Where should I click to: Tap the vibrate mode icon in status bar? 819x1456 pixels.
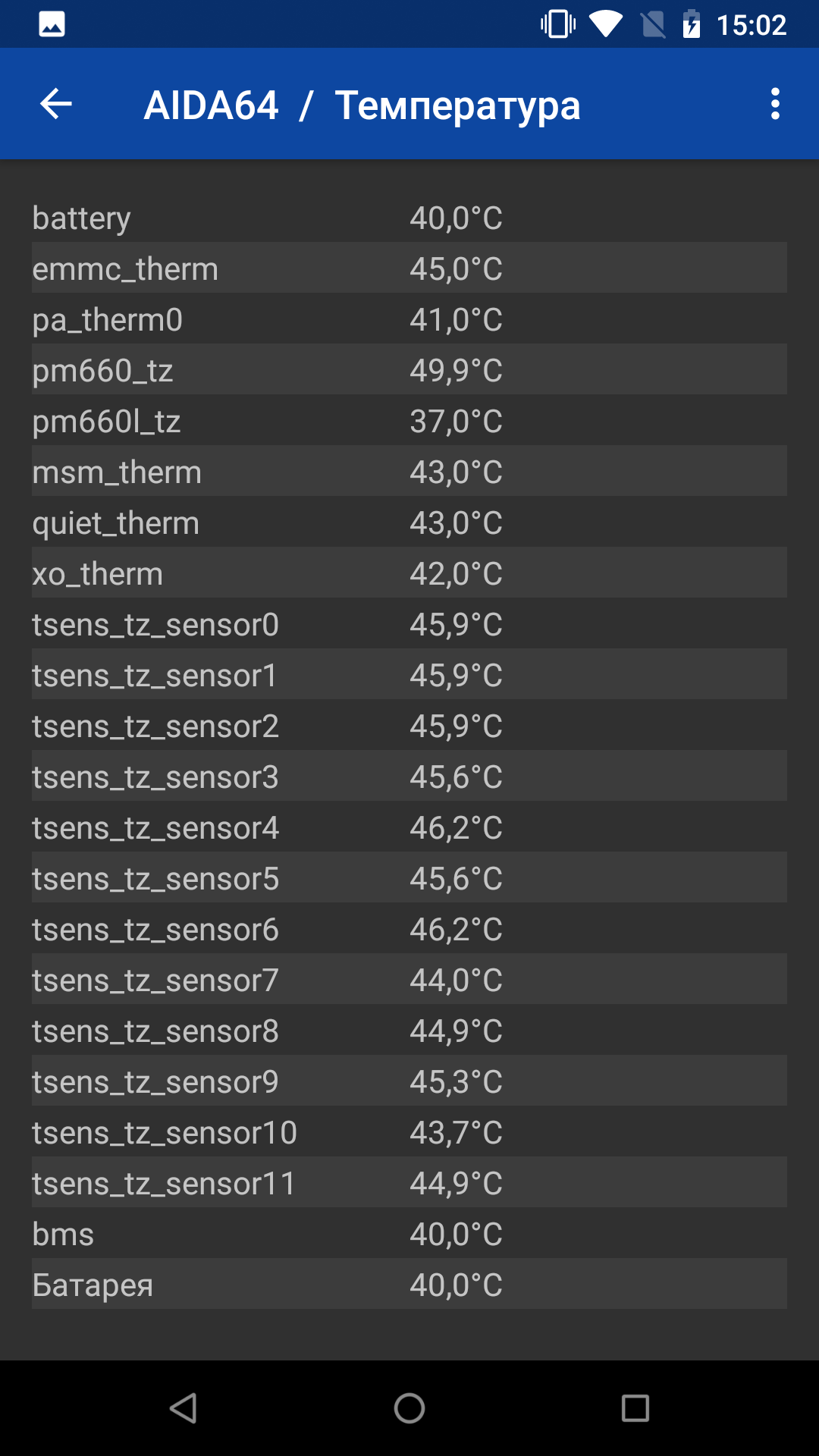(558, 24)
